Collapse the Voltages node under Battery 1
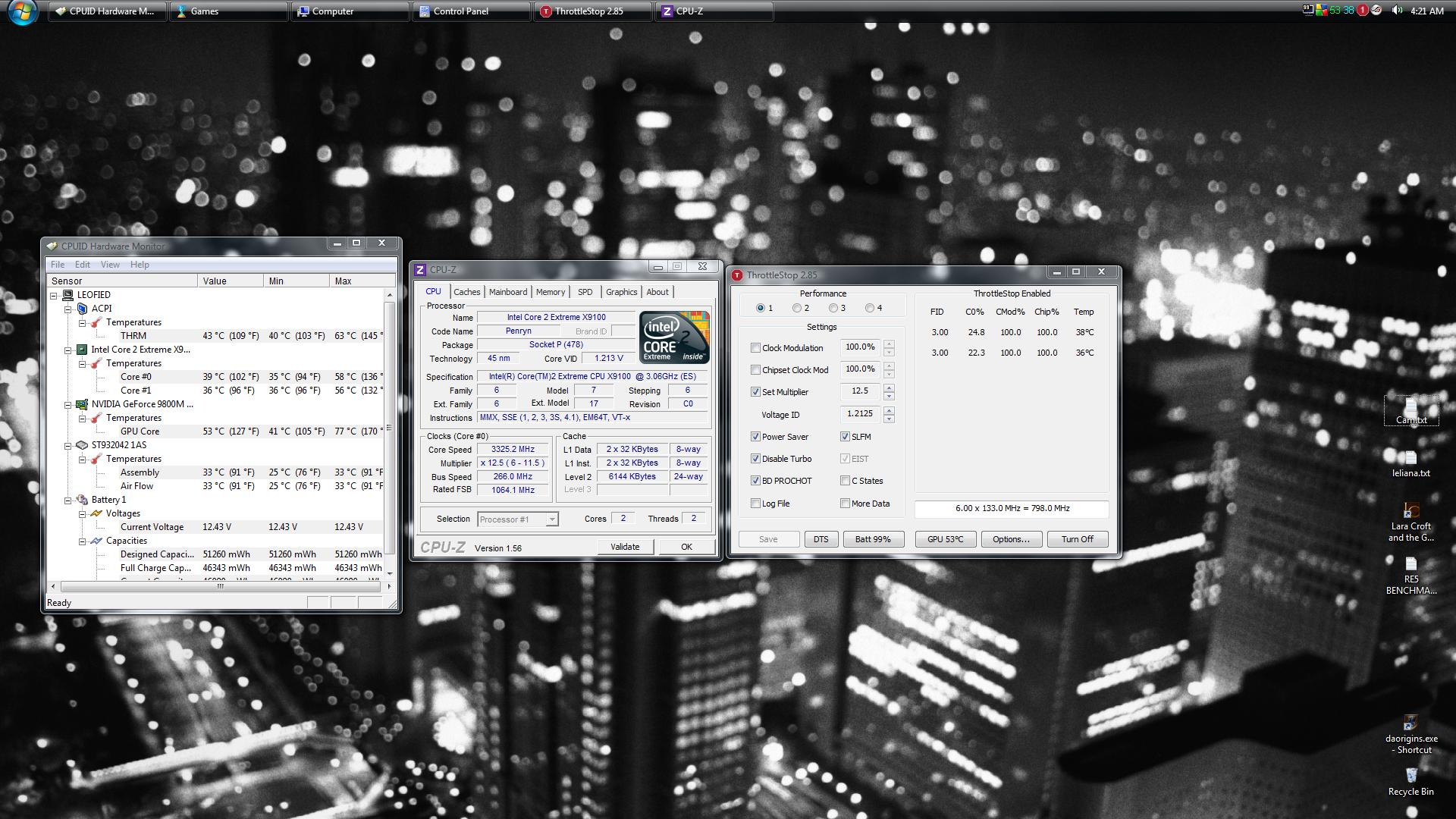1456x819 pixels. [83, 514]
